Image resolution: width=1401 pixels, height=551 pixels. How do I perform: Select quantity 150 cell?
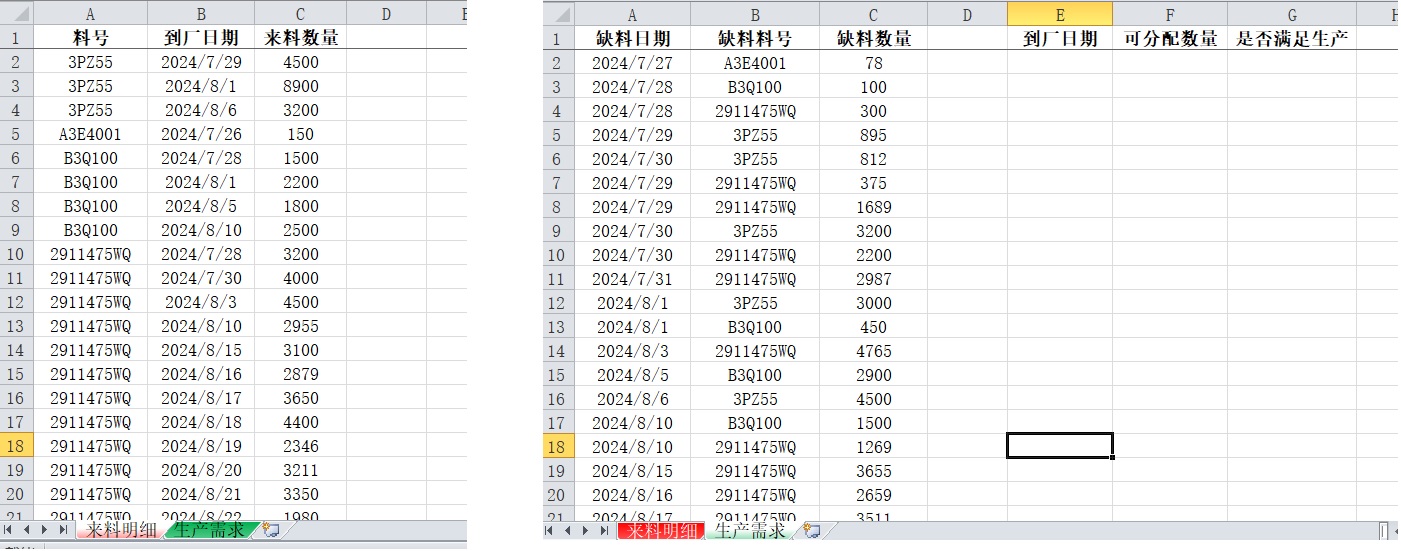301,133
